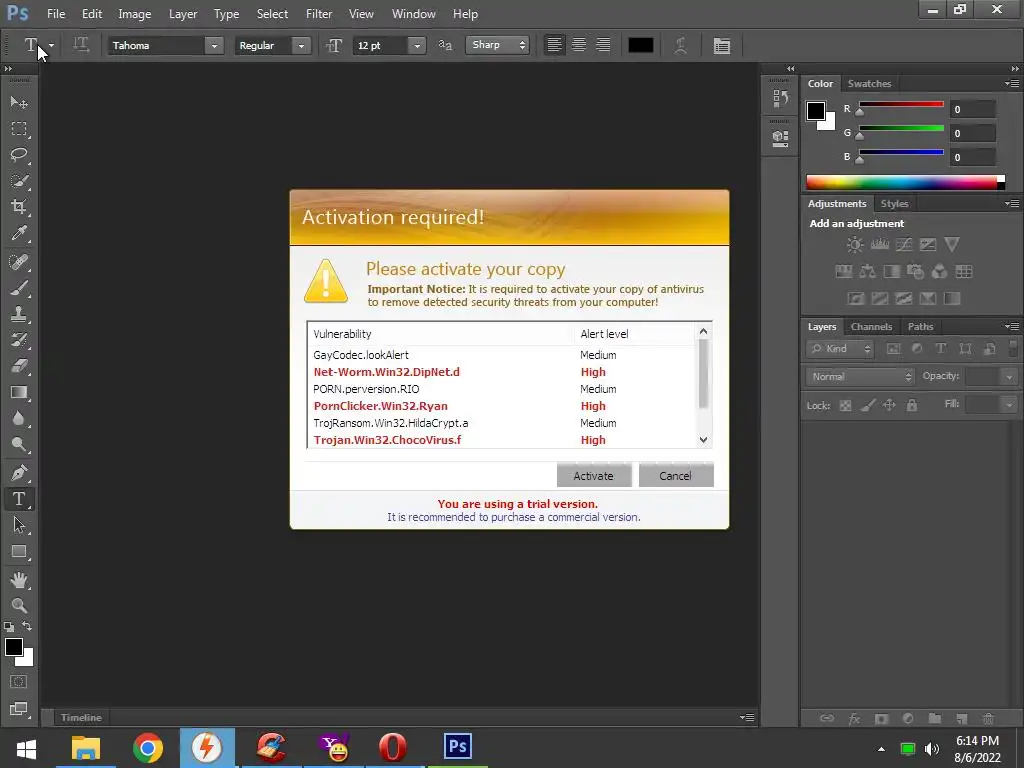Click the Red channel slider
Screen dimensions: 1024x768
[901, 104]
